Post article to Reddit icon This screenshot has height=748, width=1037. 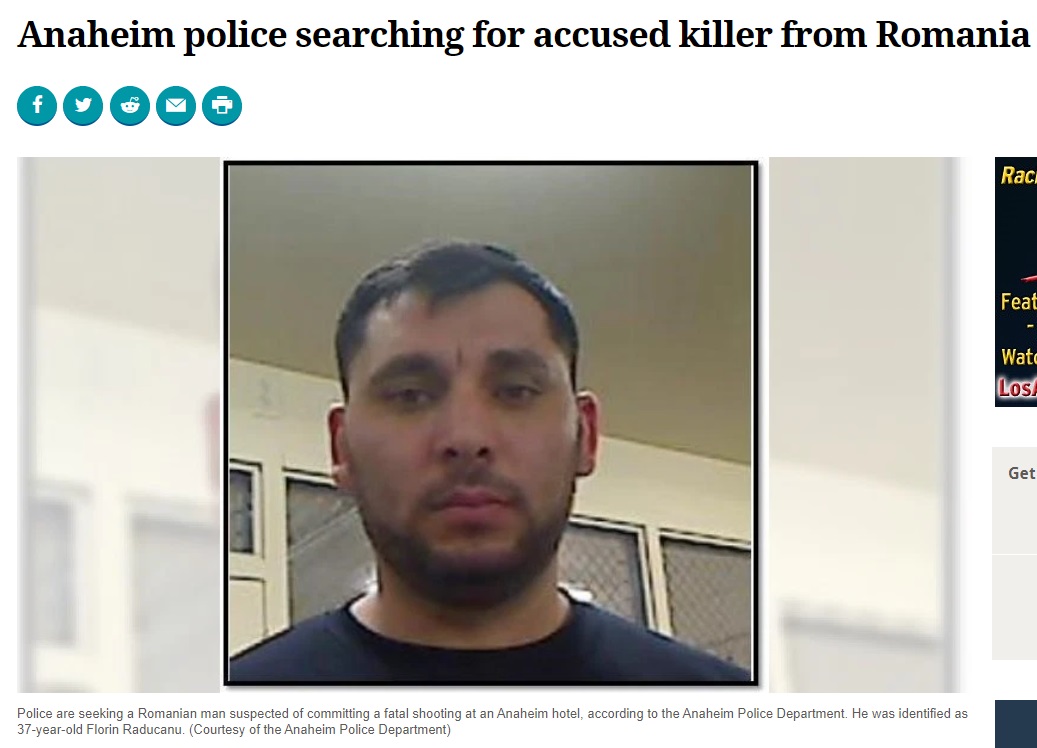point(130,105)
